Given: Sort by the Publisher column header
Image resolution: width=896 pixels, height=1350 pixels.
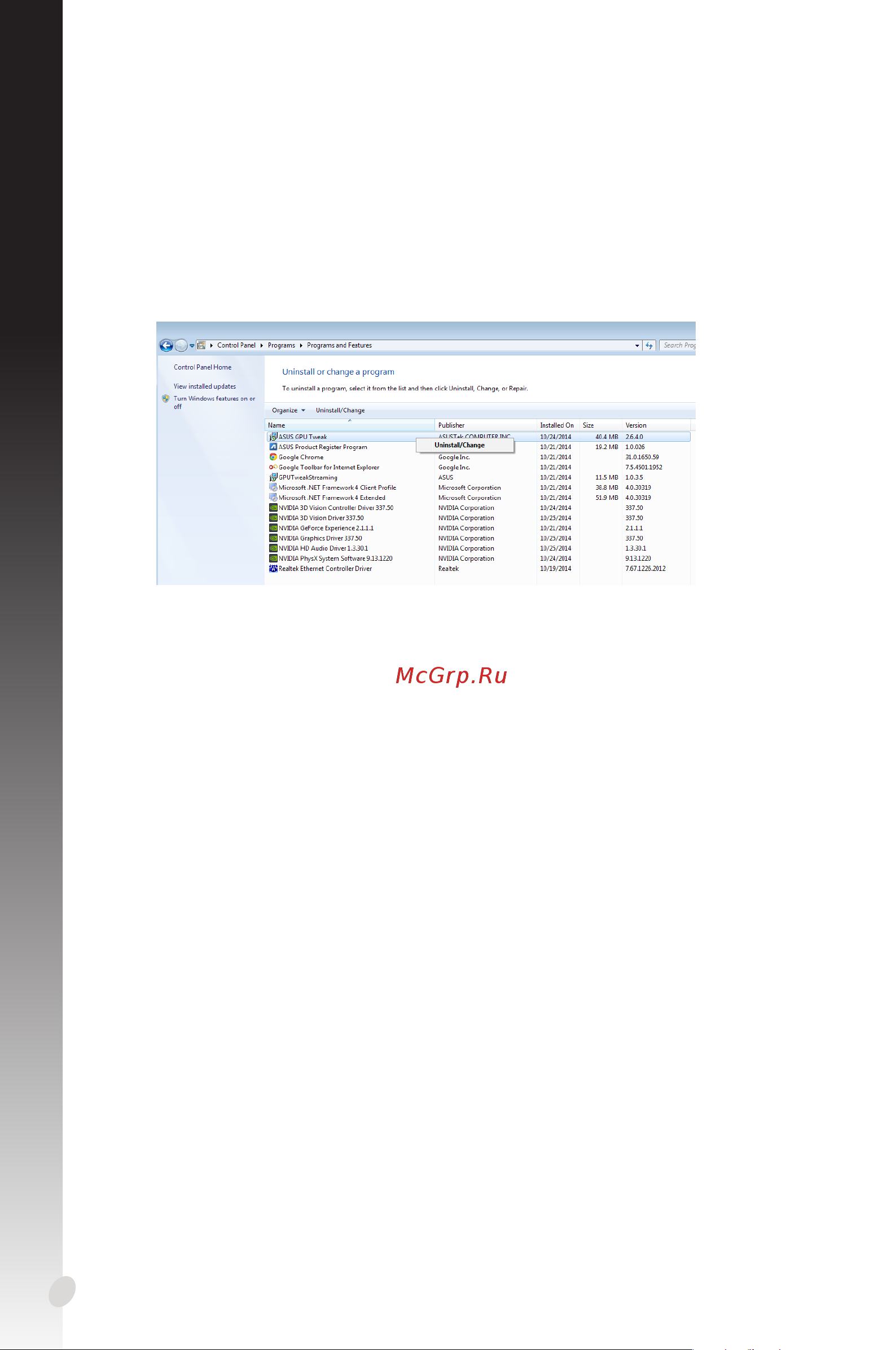Looking at the screenshot, I should (486, 425).
